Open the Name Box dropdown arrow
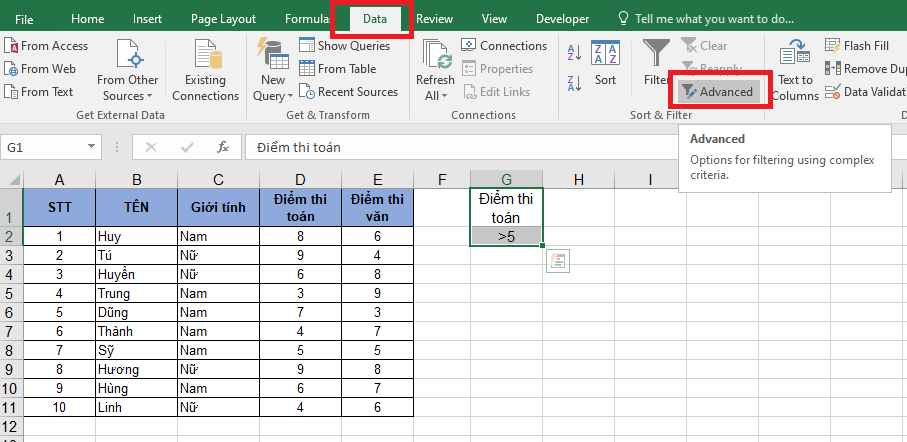907x442 pixels. coord(93,147)
